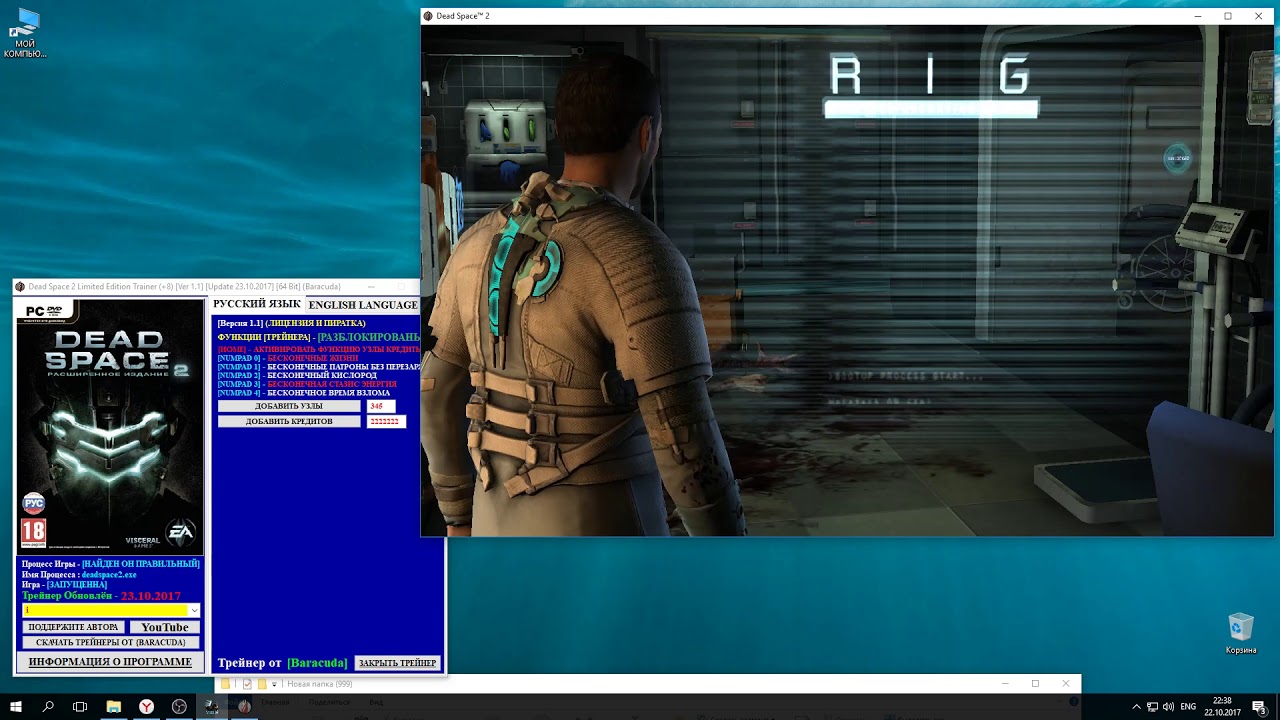Screen dimensions: 1280x720
Task: Open Task View from the taskbar
Action: pos(80,706)
